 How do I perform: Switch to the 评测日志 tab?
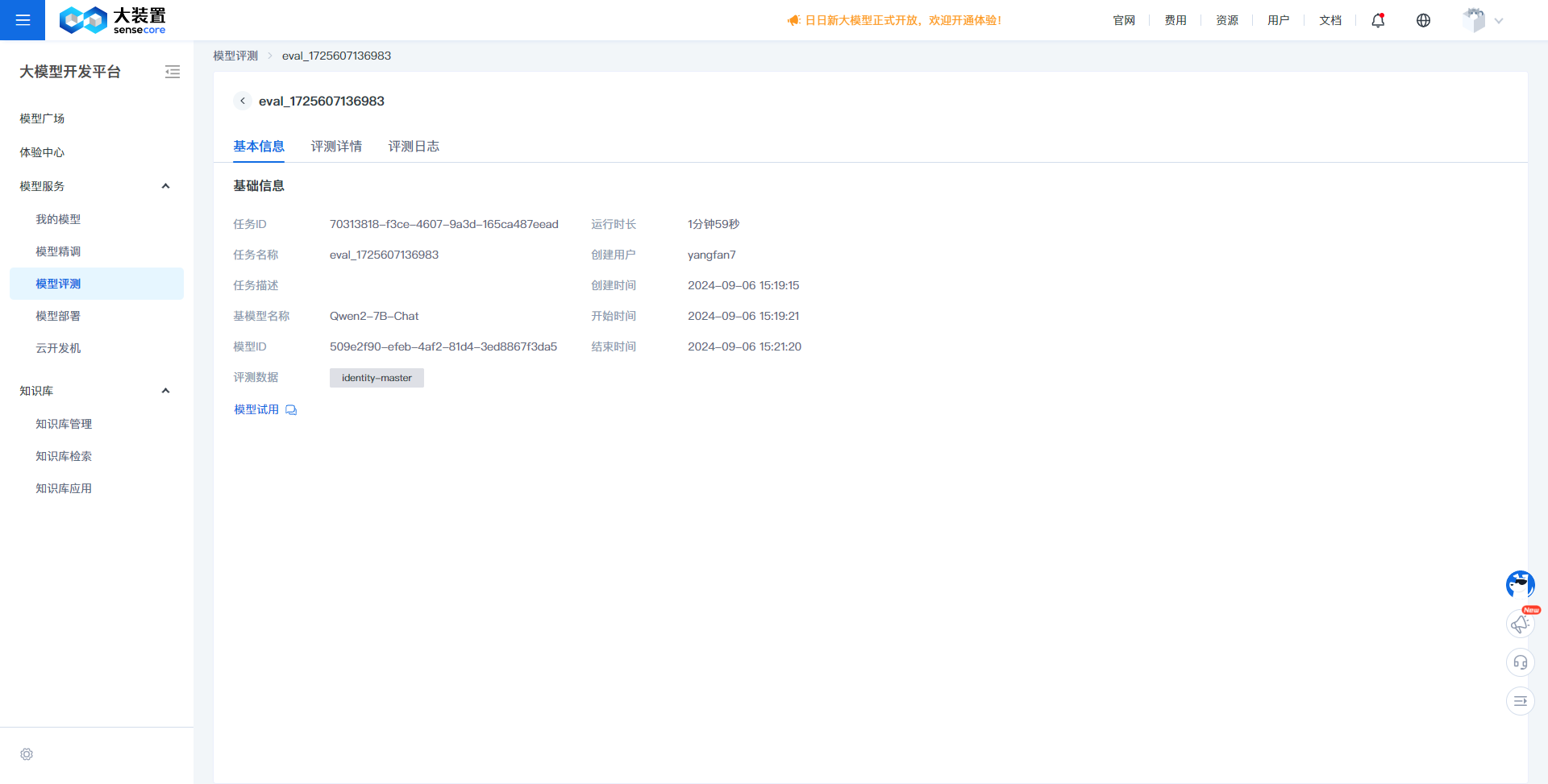click(414, 146)
